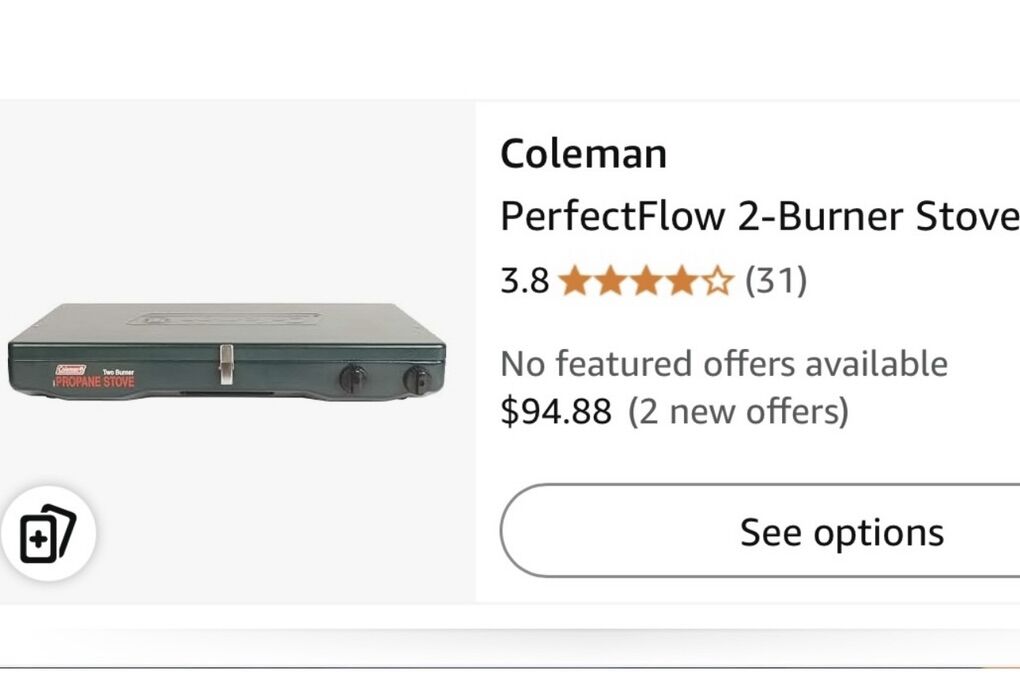
Task: Open the PerfectFlow 2-Burner Stove title
Action: [x=759, y=215]
